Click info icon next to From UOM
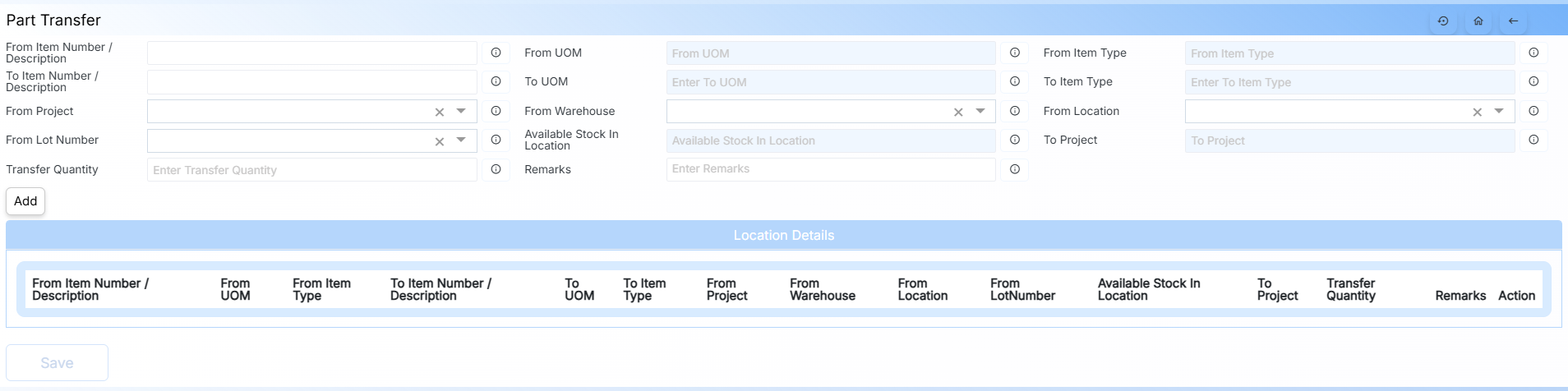The image size is (1568, 391). [x=1015, y=53]
